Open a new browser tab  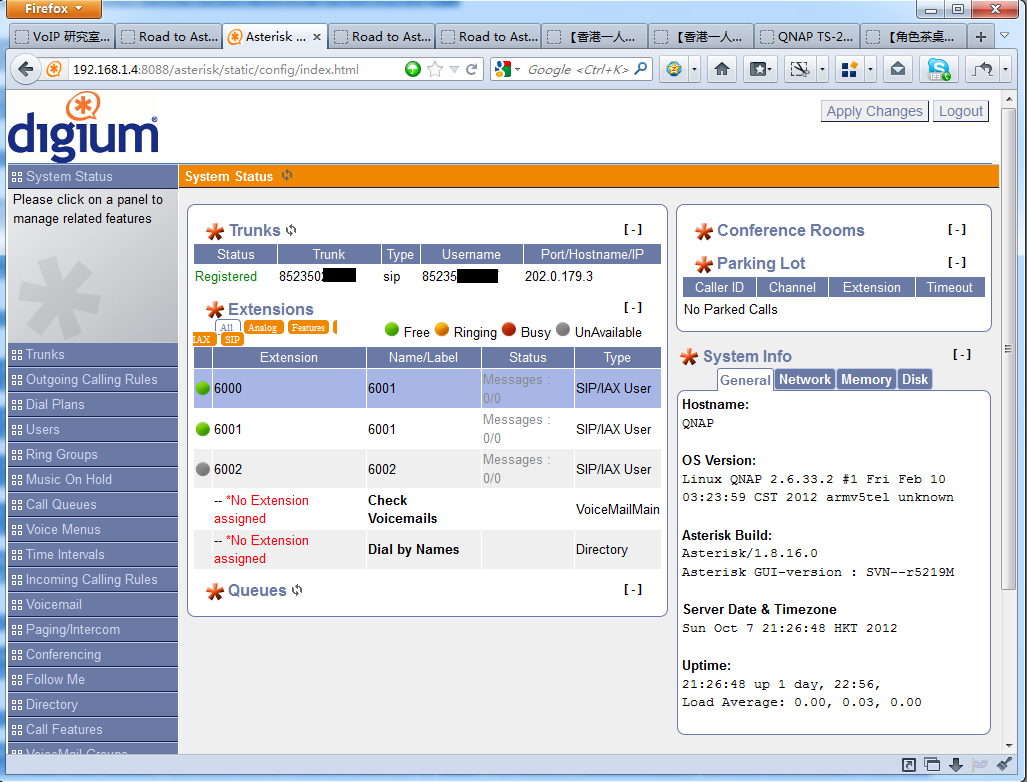click(x=980, y=37)
